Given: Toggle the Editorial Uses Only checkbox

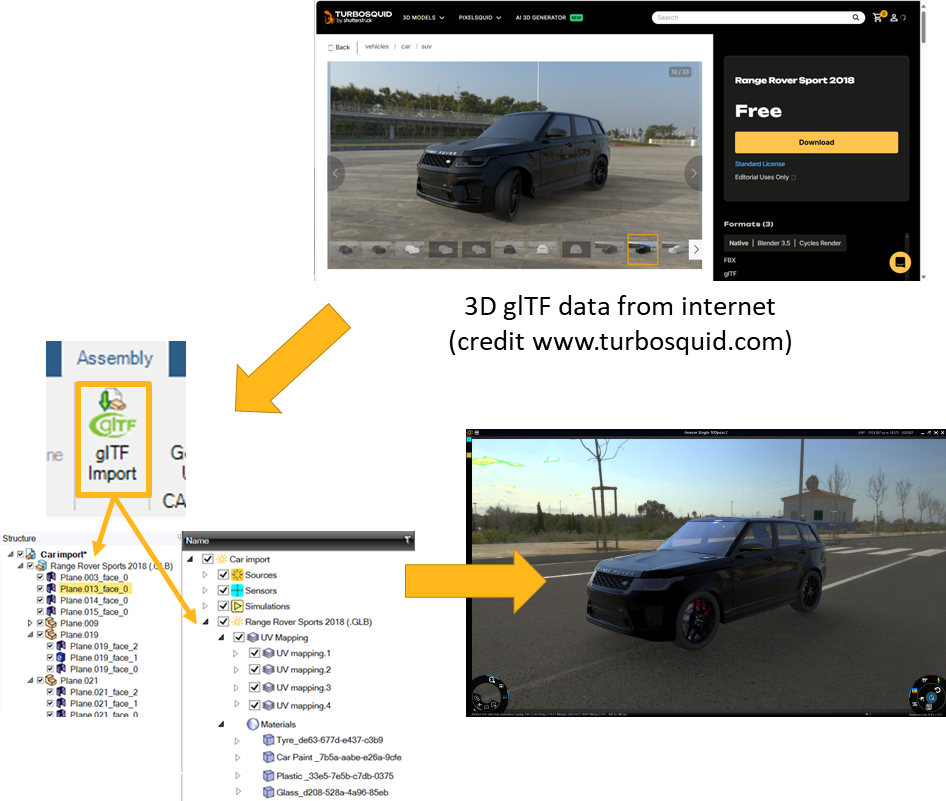Looking at the screenshot, I should [x=793, y=177].
